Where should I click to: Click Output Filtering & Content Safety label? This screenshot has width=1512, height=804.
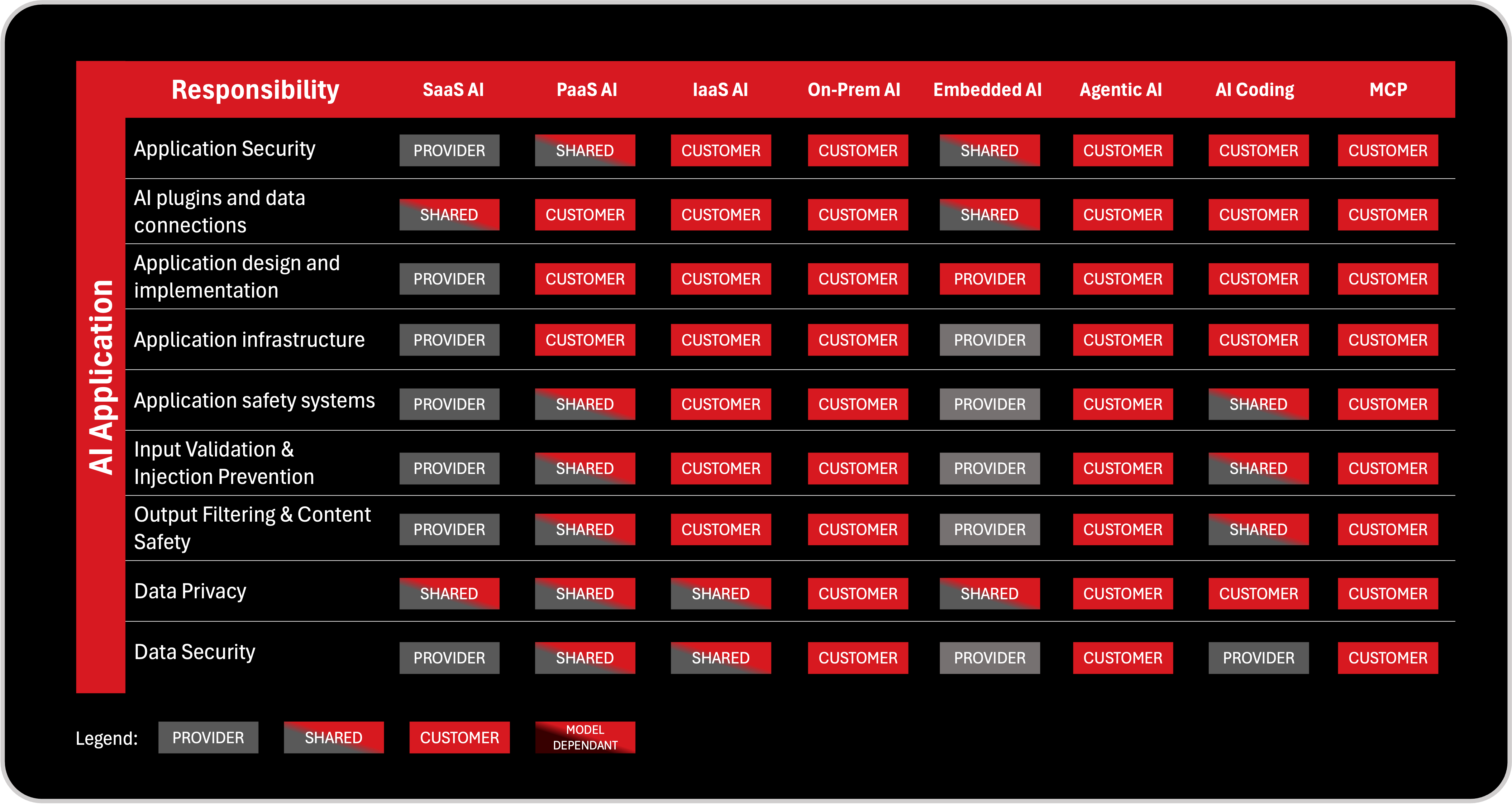coord(252,527)
